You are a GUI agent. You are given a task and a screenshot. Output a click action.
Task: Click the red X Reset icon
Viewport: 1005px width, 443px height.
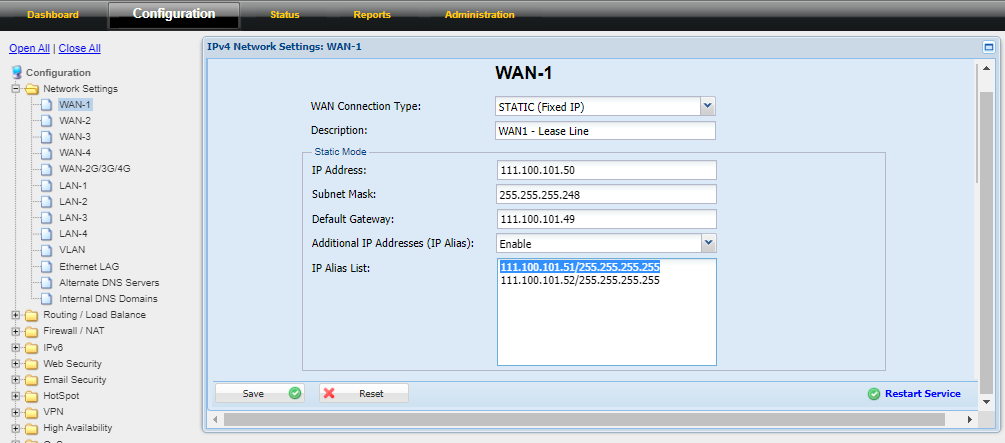pos(331,394)
